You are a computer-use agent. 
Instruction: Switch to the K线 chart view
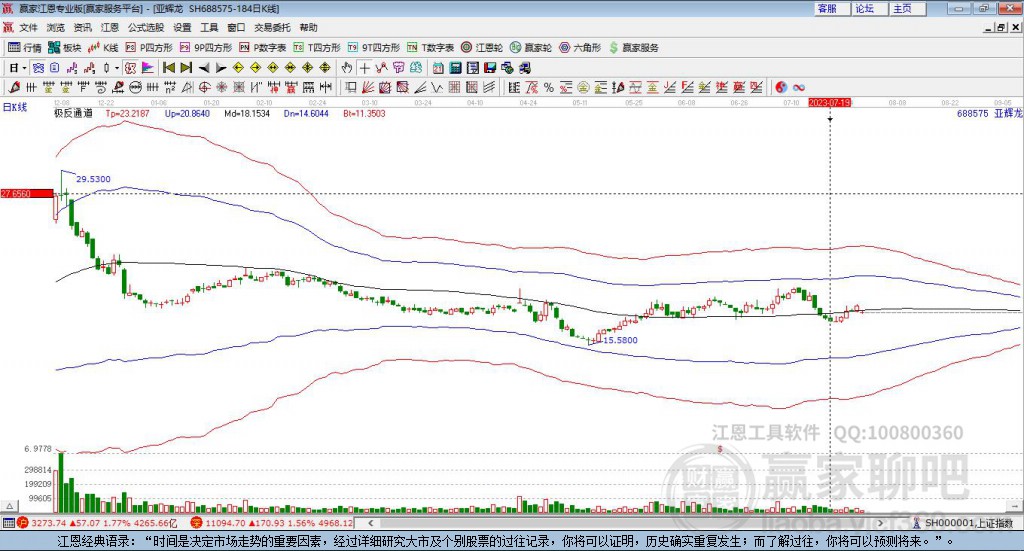pos(103,48)
